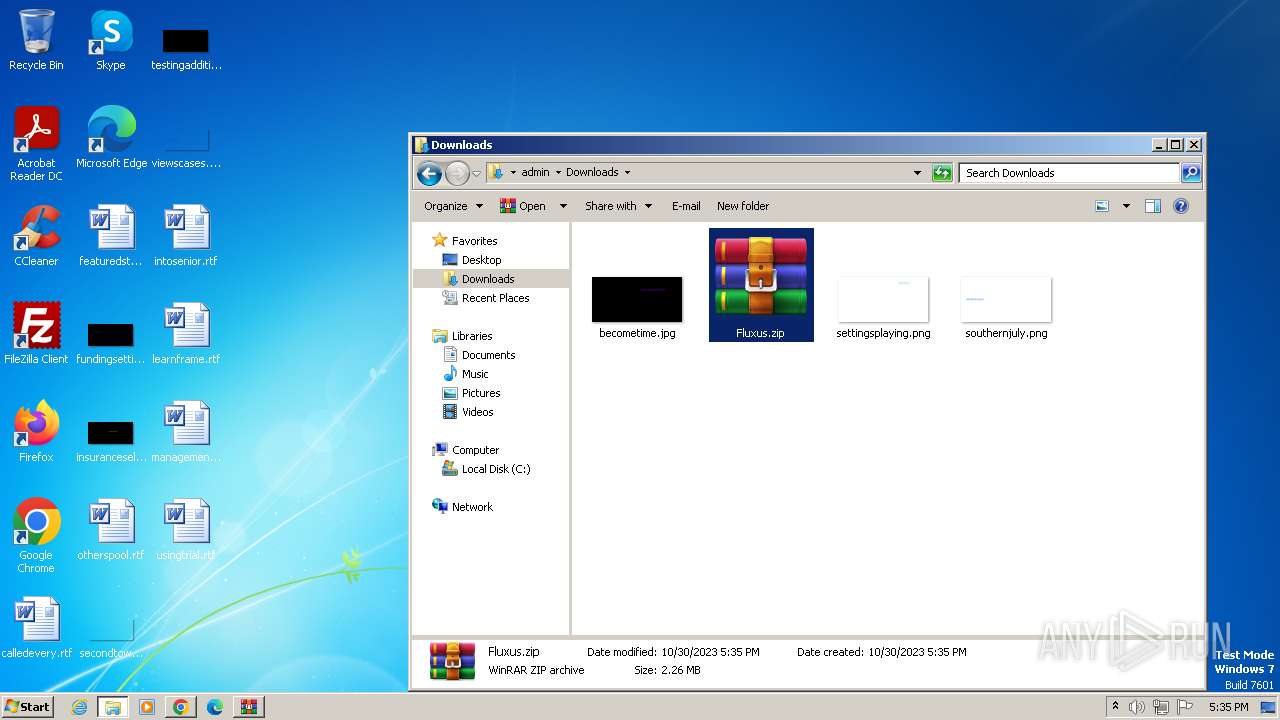Image resolution: width=1280 pixels, height=720 pixels.
Task: Click the E-mail toolbar button
Action: (686, 206)
